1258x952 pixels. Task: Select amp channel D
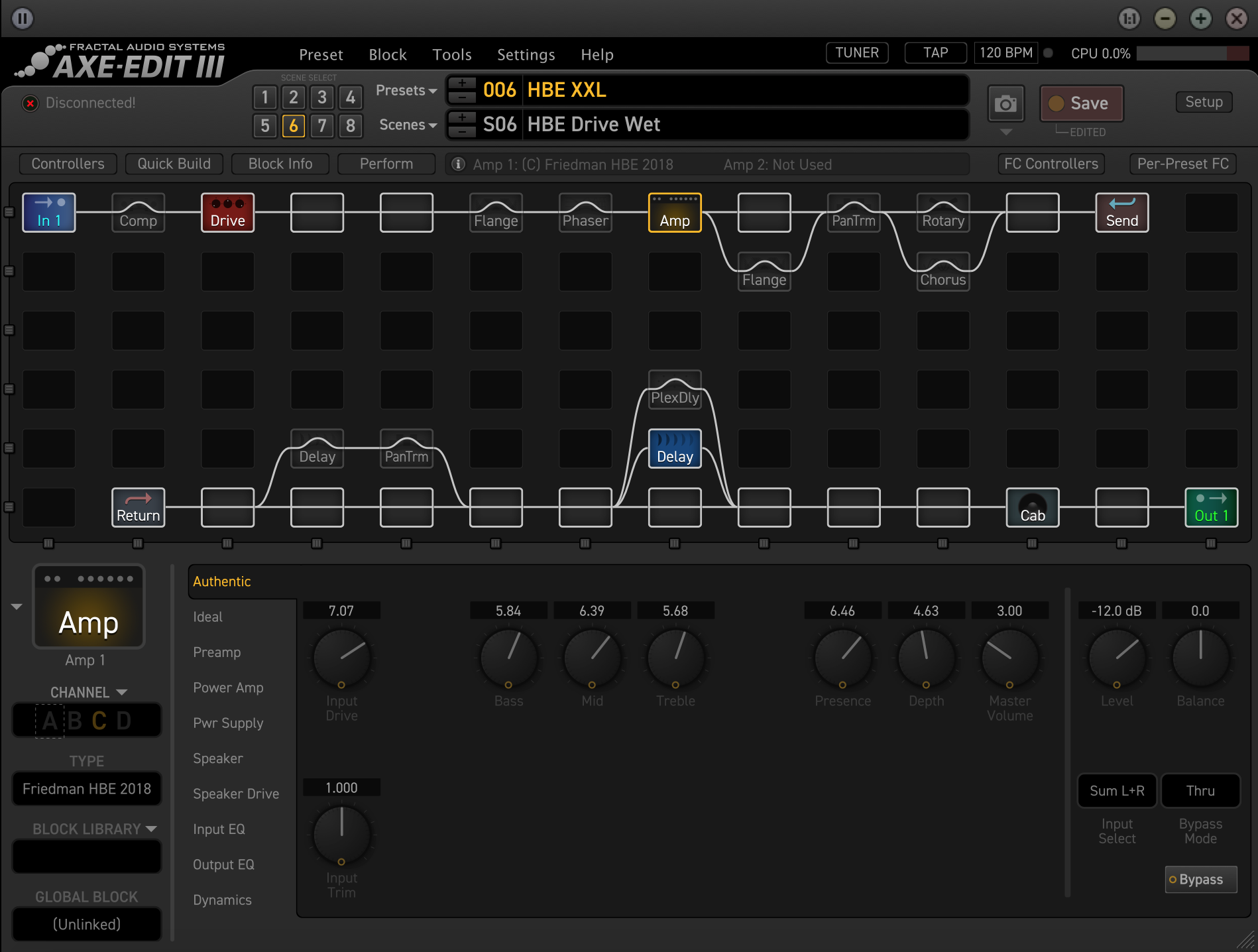tap(124, 721)
